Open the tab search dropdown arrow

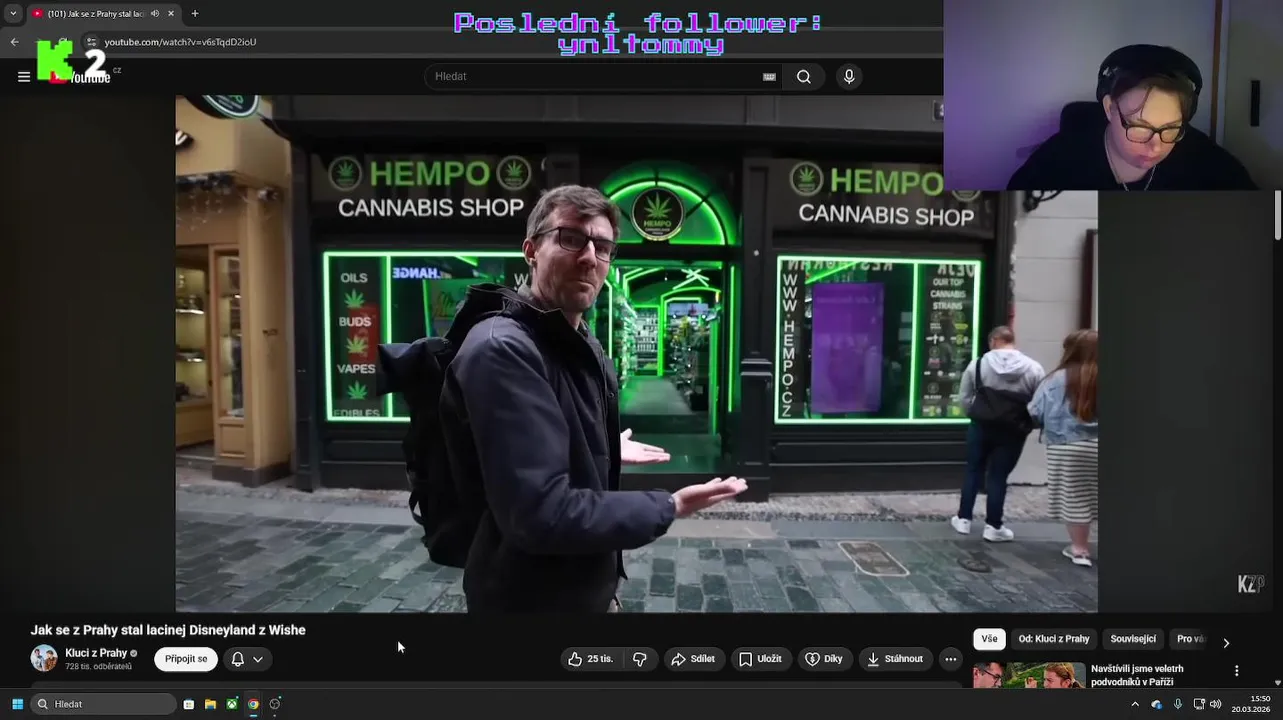(x=13, y=13)
